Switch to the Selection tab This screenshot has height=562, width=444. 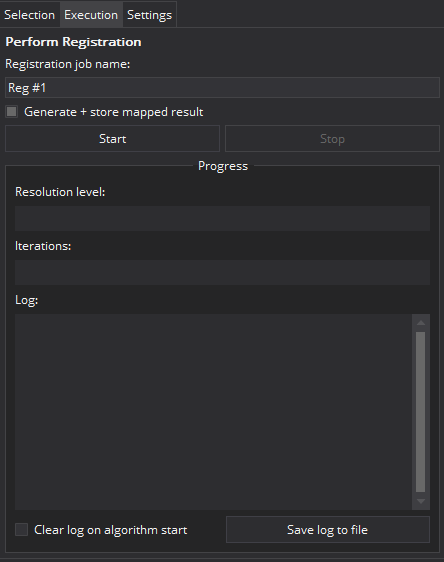pyautogui.click(x=29, y=15)
